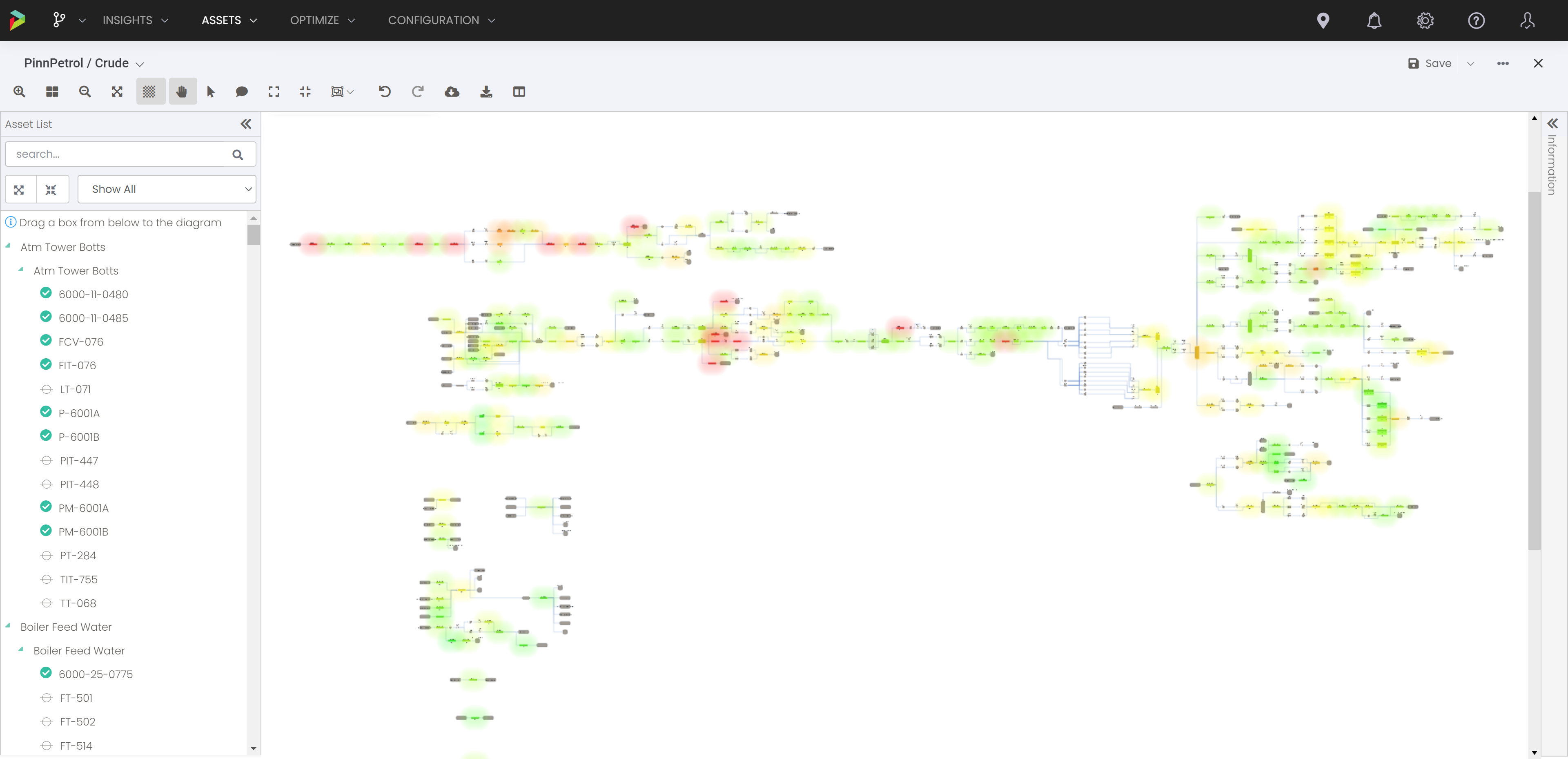Open the notifications bell
This screenshot has width=1568, height=759.
(1374, 20)
